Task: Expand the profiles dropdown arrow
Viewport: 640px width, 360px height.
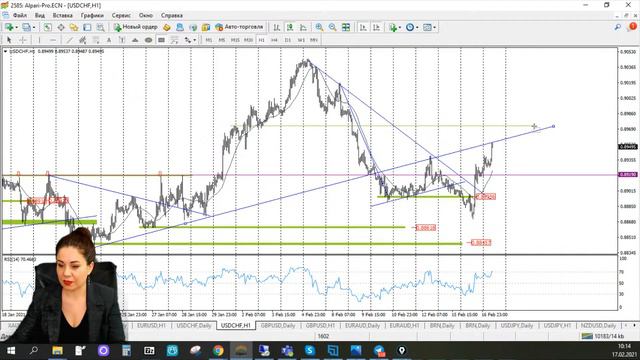Action: (33, 27)
